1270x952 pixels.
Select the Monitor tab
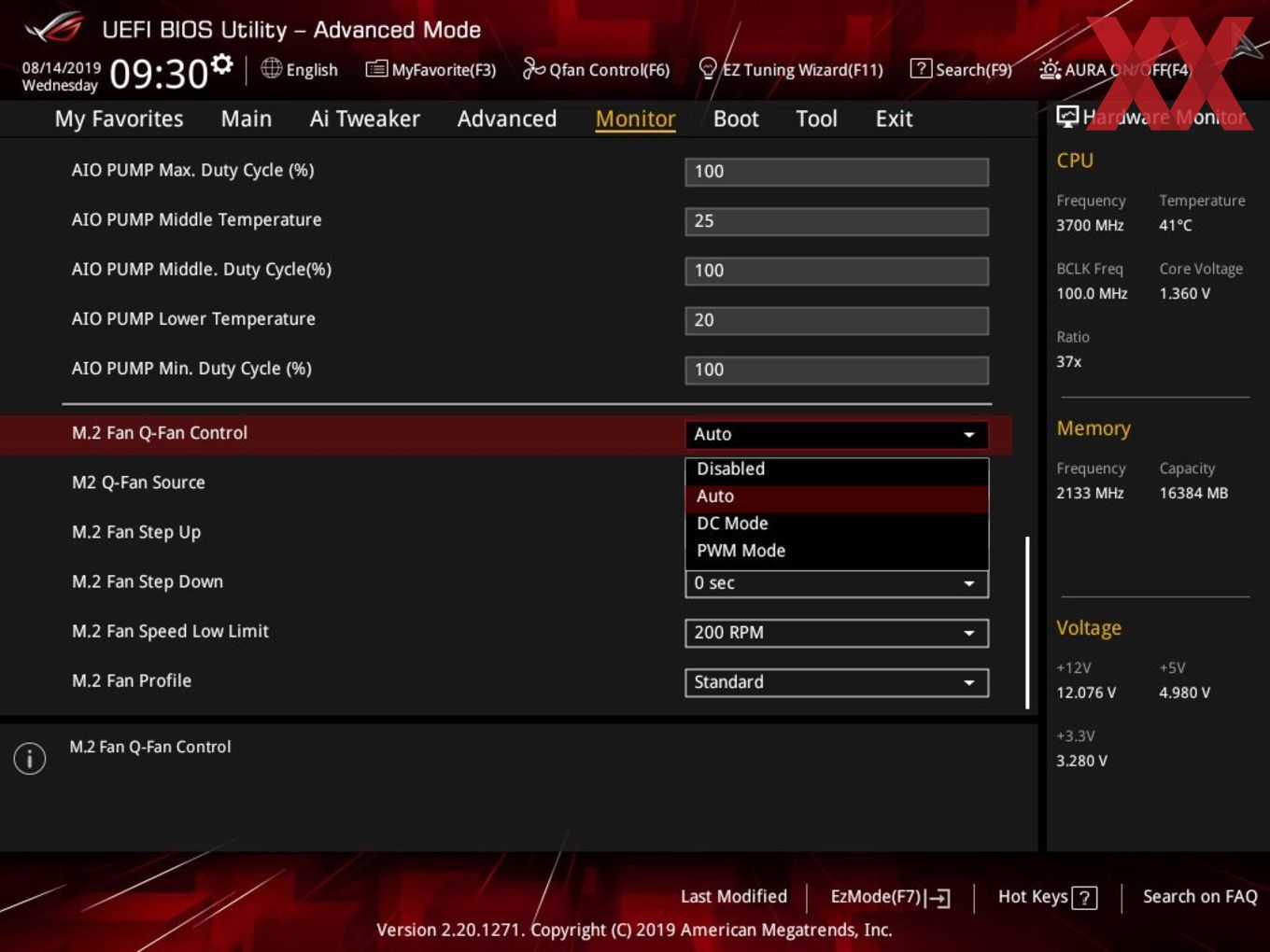pyautogui.click(x=635, y=119)
